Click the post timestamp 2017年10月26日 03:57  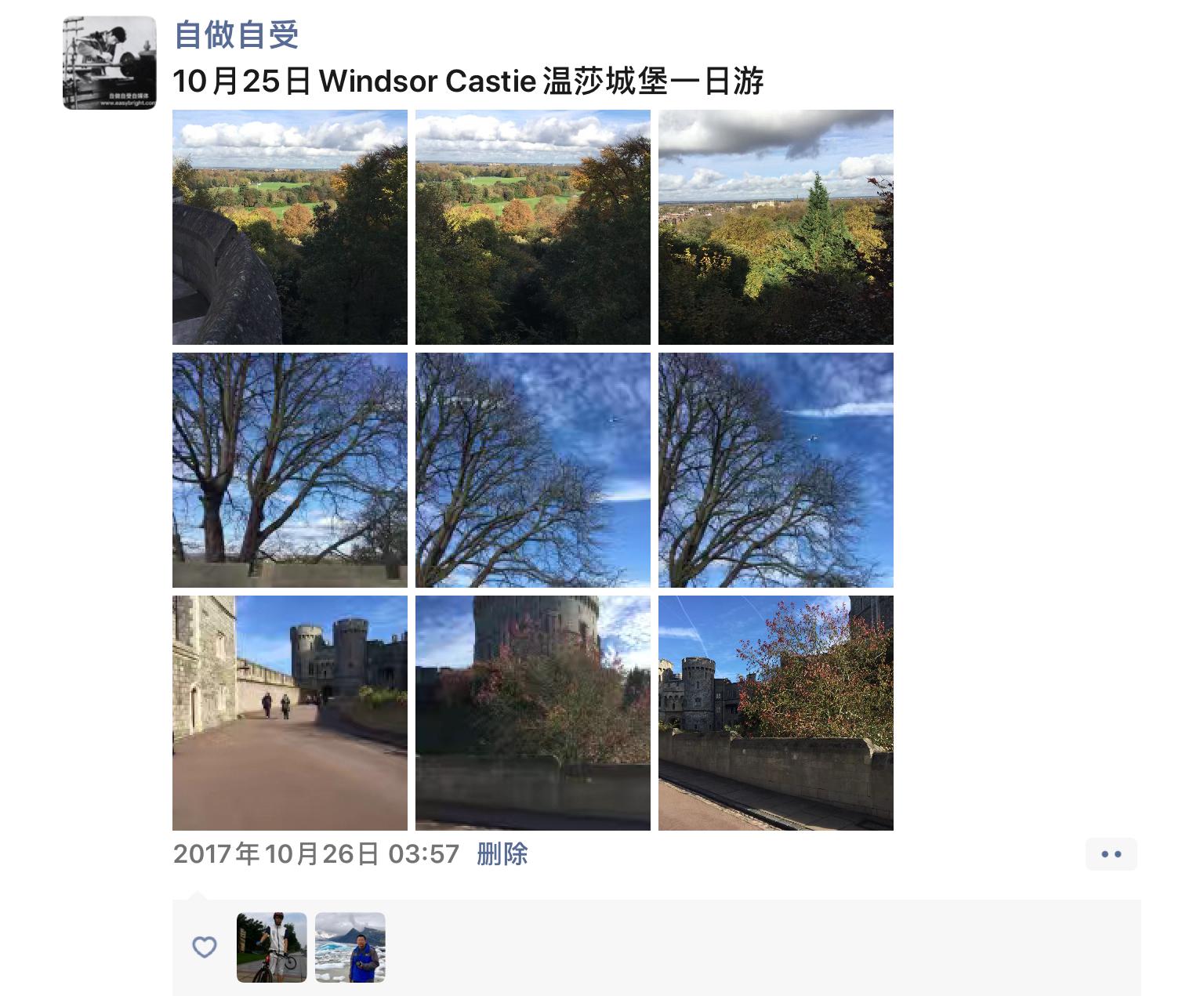316,853
